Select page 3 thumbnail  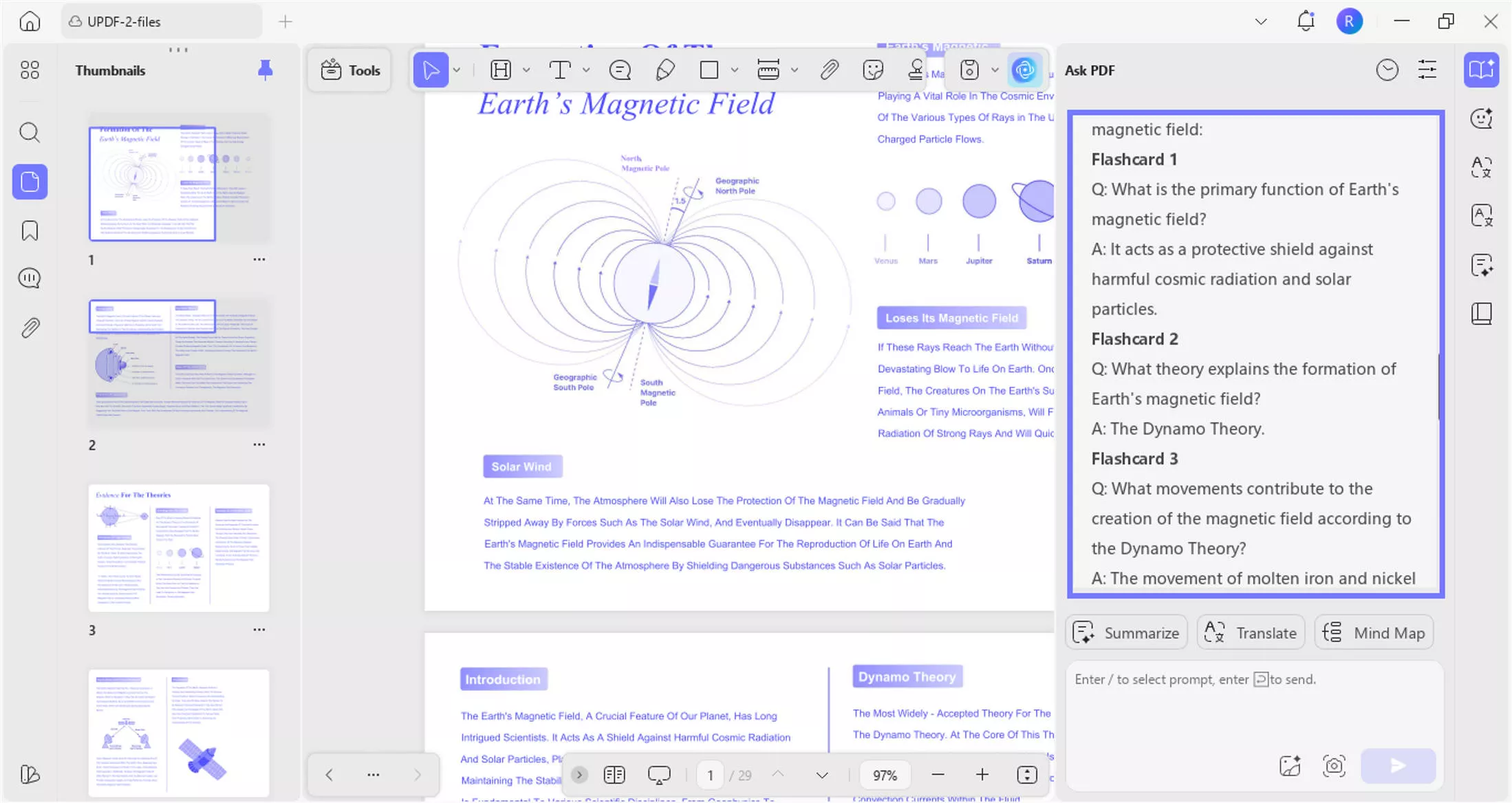[x=179, y=548]
